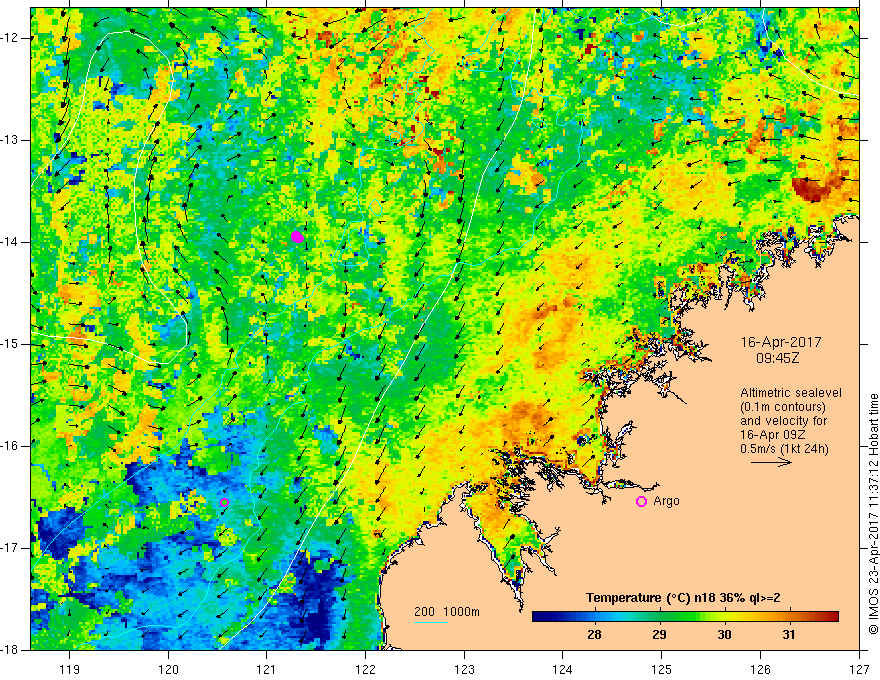
Task: Click the Argo legend circle symbol
Action: coord(641,502)
